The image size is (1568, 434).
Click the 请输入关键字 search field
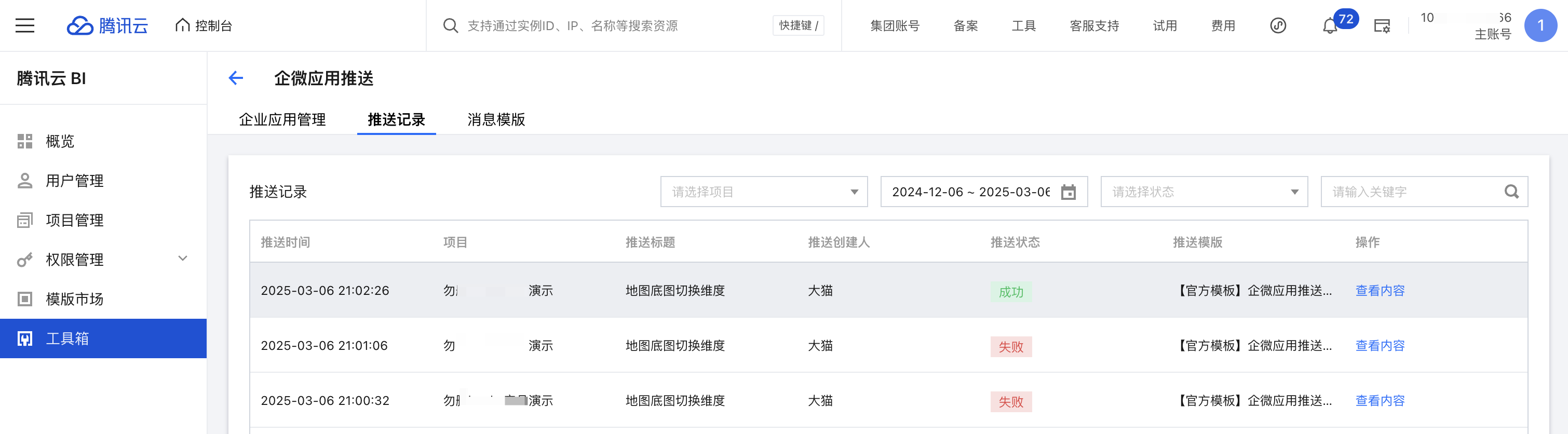point(1412,193)
